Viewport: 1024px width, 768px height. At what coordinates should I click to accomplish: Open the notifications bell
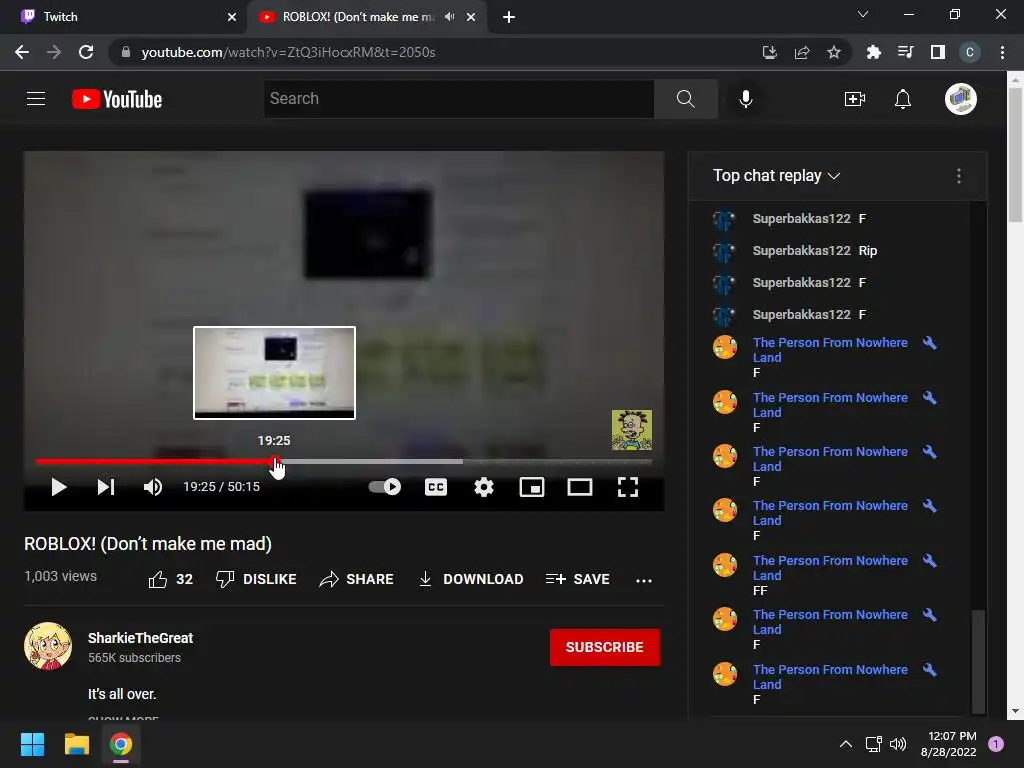click(x=903, y=99)
